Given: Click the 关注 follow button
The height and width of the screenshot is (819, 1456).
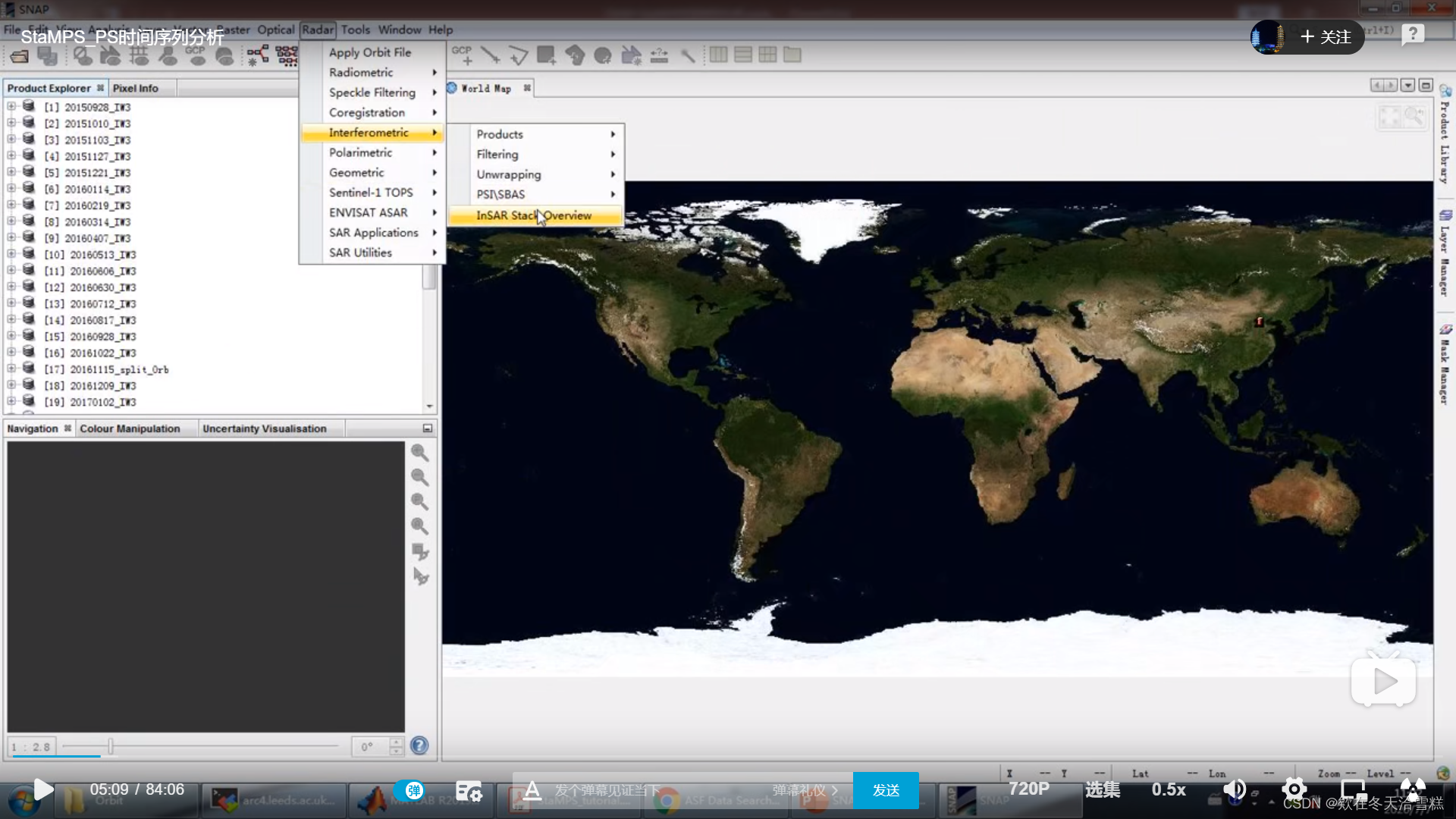Looking at the screenshot, I should click(x=1325, y=37).
